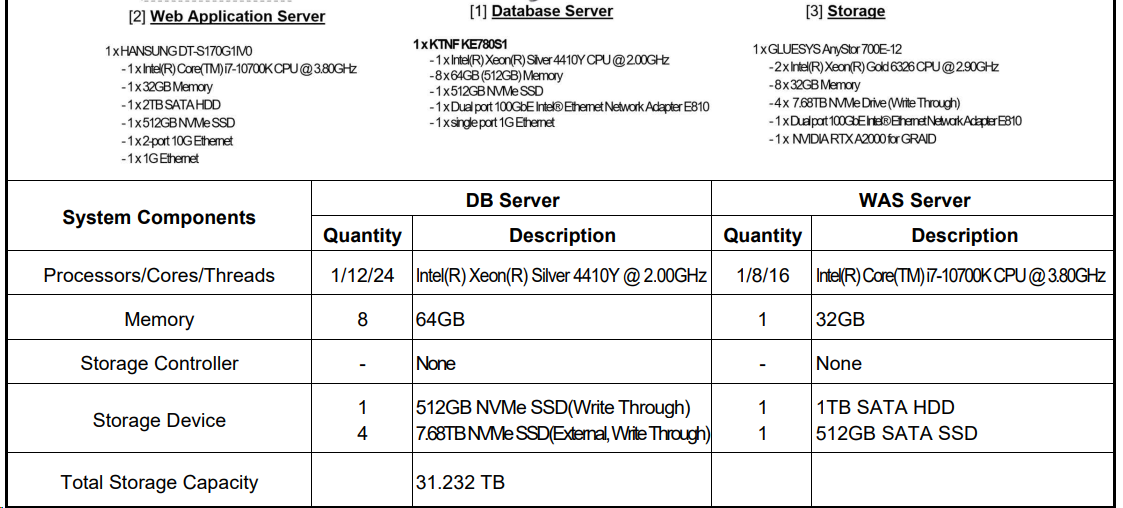Click the Total Storage Capacity row label
Viewport: 1123px width, 508px height.
click(159, 482)
